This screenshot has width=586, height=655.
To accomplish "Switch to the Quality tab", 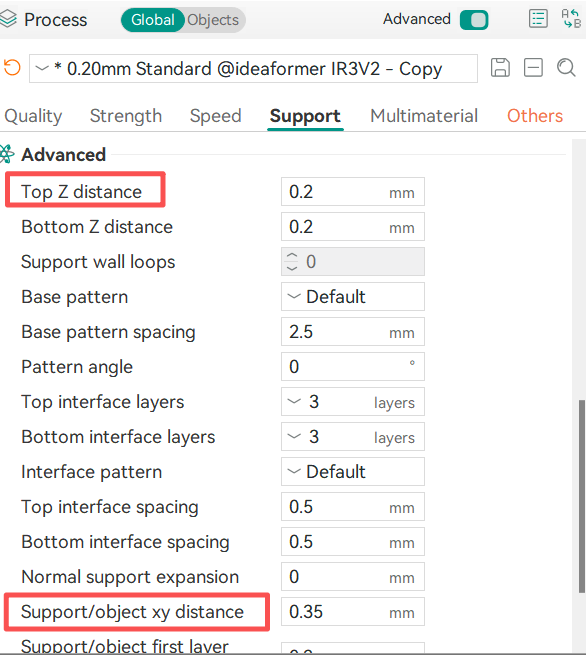I will pyautogui.click(x=33, y=116).
